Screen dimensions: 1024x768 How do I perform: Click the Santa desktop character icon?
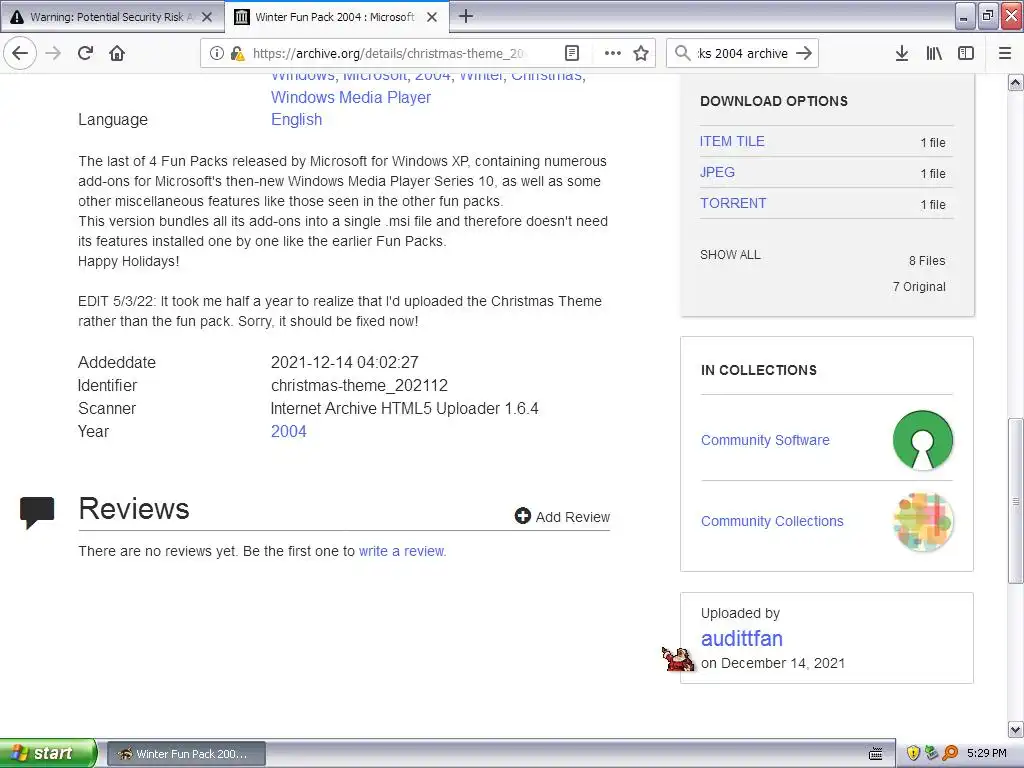[x=678, y=658]
